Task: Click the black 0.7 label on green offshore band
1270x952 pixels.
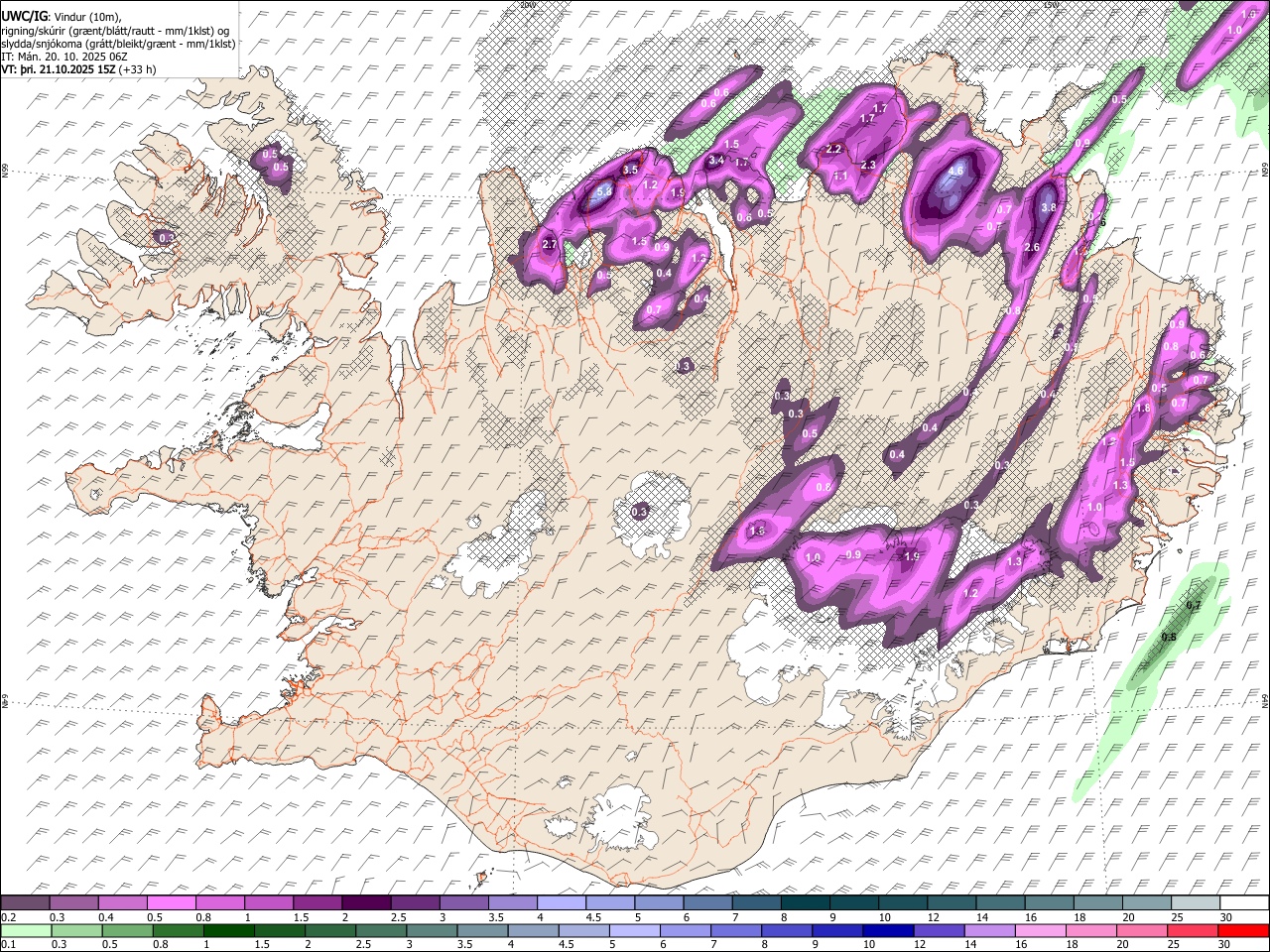Action: tap(1194, 605)
